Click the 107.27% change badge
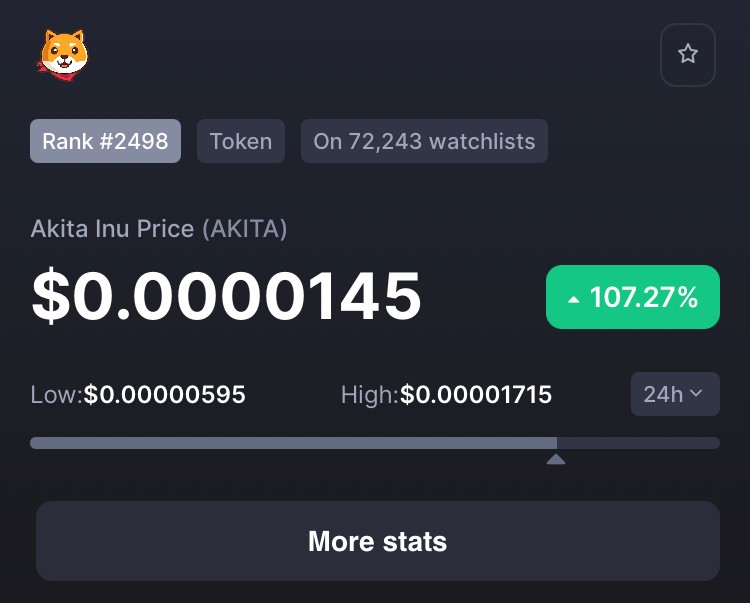The height and width of the screenshot is (603, 750). point(633,297)
